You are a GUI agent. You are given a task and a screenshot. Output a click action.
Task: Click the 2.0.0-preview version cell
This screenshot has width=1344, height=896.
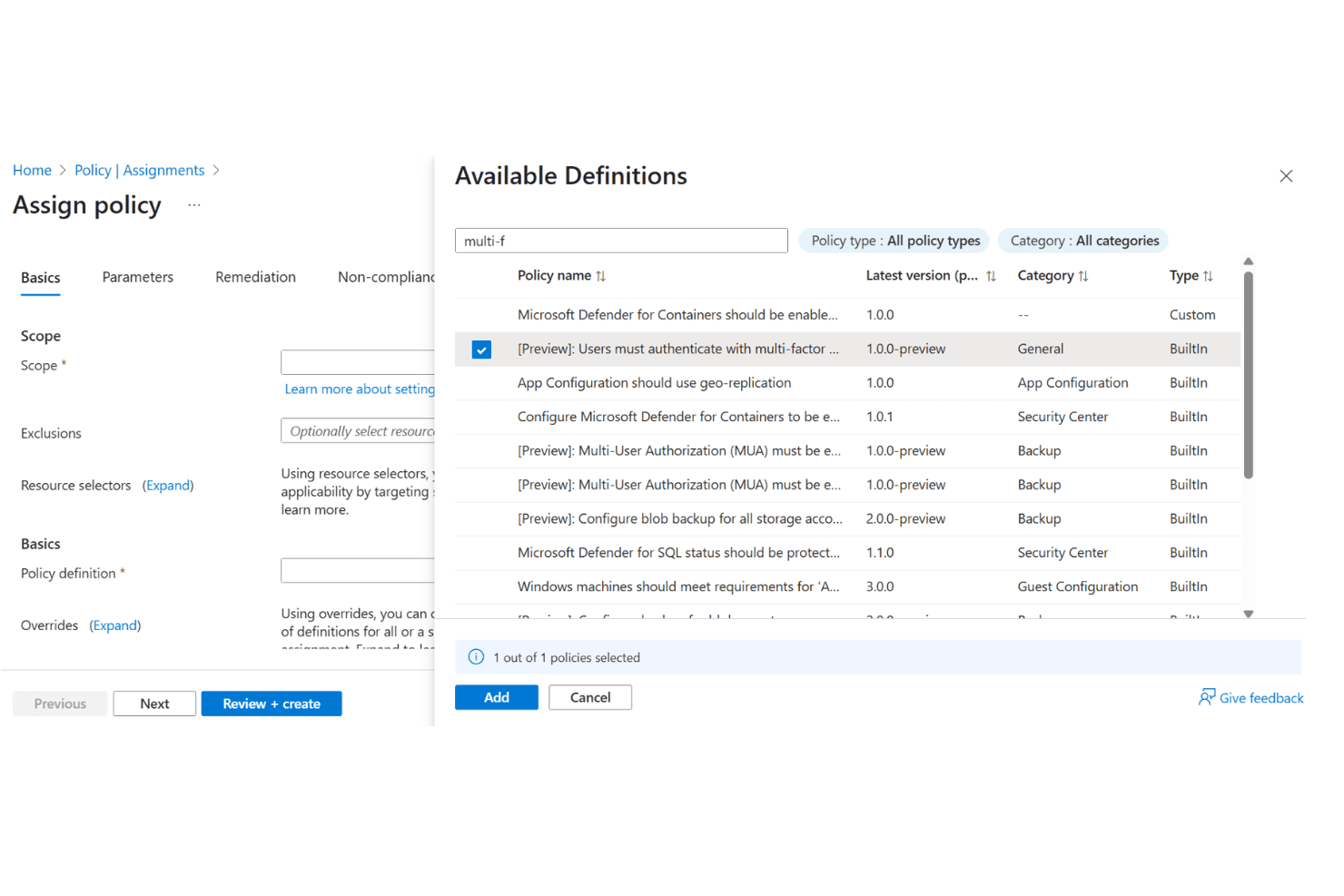point(905,519)
